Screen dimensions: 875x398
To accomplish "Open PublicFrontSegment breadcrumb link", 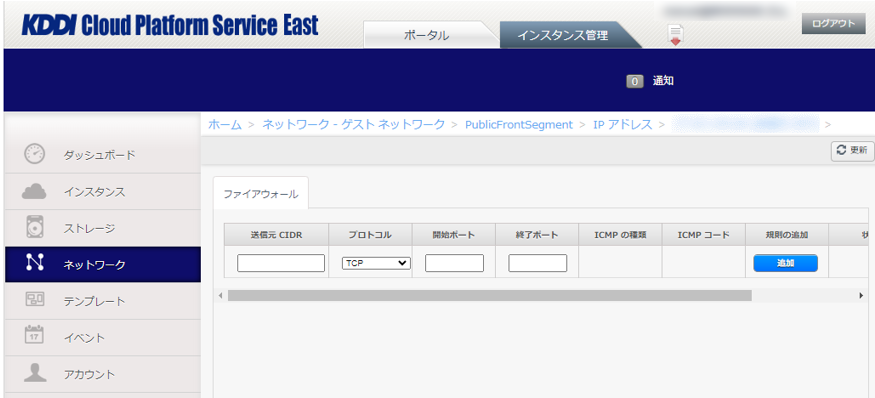I will (519, 124).
